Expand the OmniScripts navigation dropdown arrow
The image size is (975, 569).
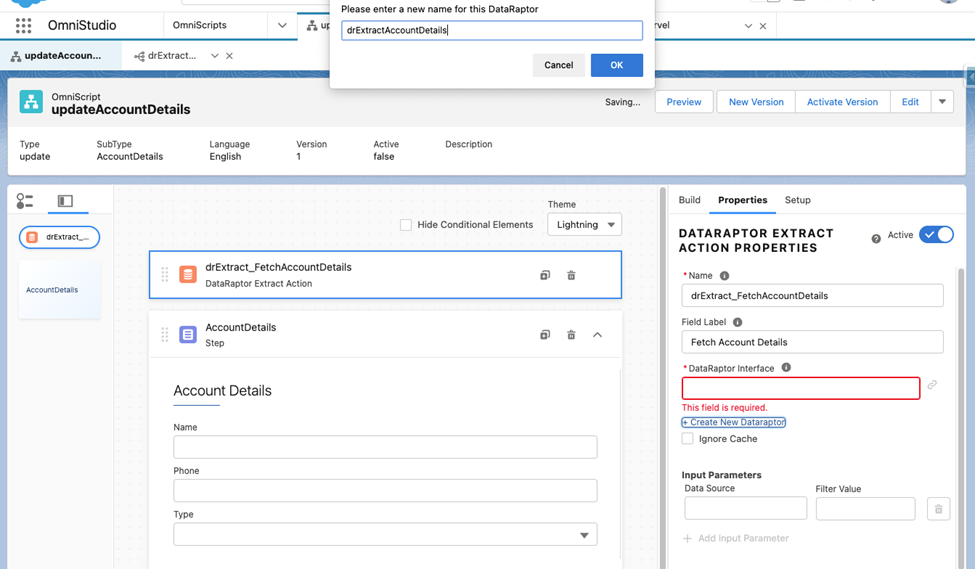pyautogui.click(x=282, y=25)
